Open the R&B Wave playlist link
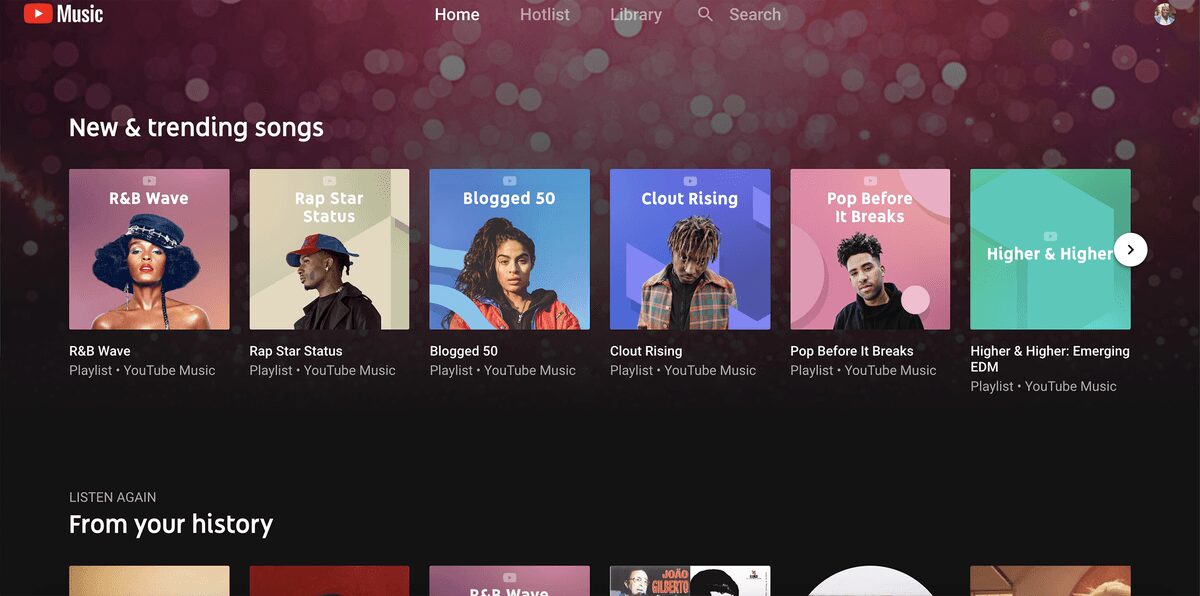The height and width of the screenshot is (596, 1200). (98, 350)
